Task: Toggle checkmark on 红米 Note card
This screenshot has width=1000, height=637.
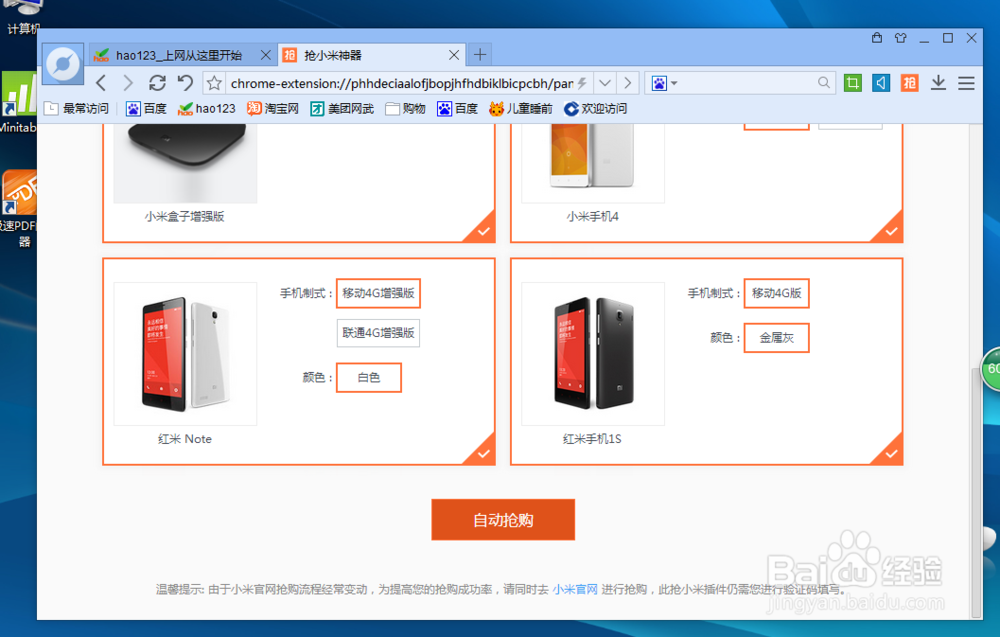Action: click(x=483, y=453)
